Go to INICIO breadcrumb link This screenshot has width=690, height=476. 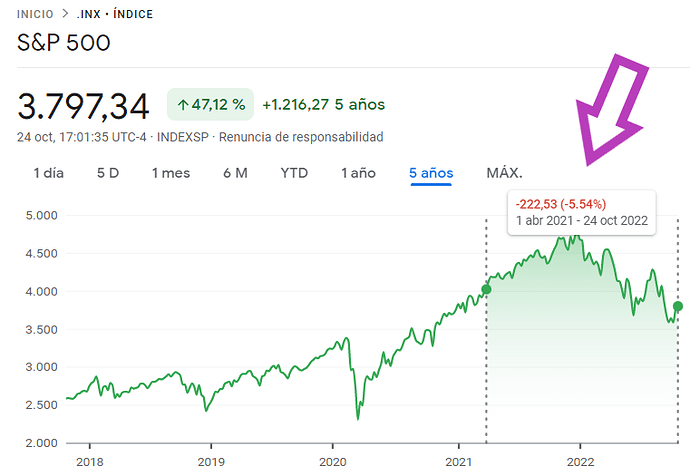click(x=35, y=14)
